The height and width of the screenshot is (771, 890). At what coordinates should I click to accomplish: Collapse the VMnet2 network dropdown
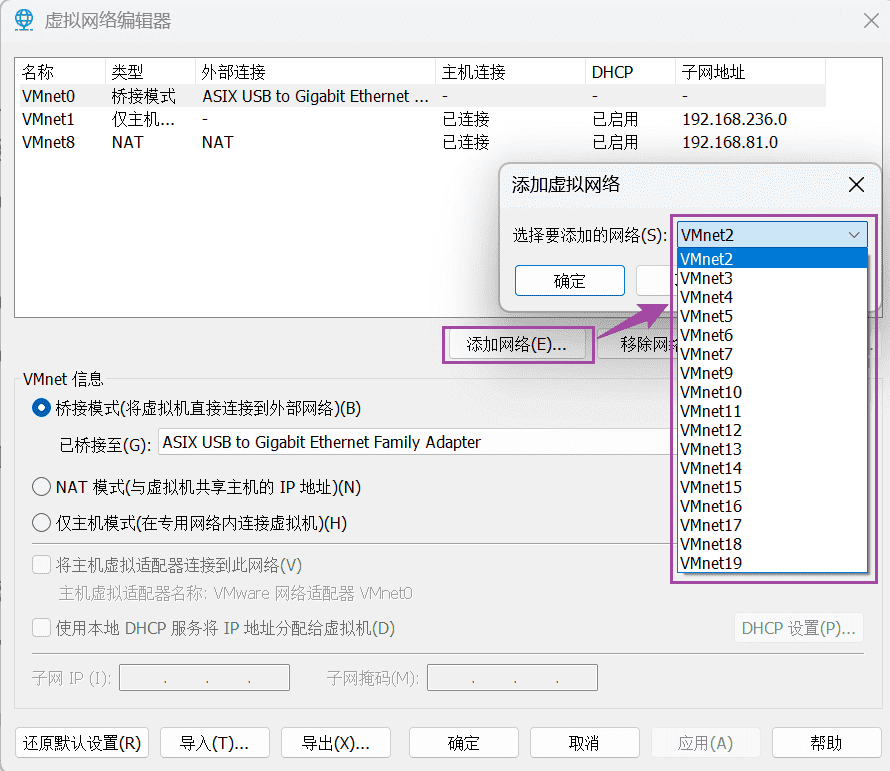(x=854, y=235)
